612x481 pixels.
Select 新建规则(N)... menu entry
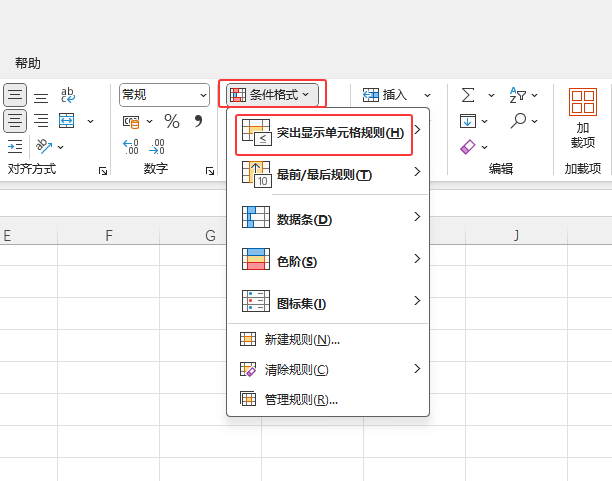(x=301, y=340)
